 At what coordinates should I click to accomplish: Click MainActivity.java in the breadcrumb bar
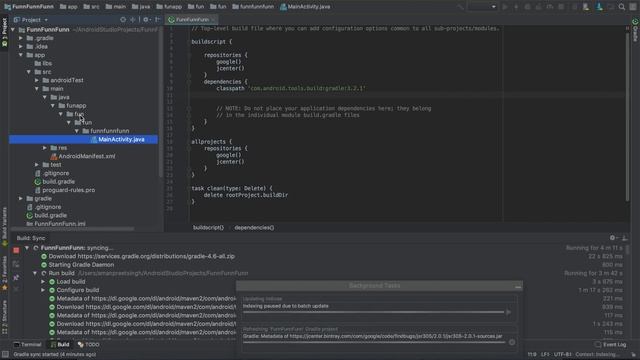coord(305,7)
